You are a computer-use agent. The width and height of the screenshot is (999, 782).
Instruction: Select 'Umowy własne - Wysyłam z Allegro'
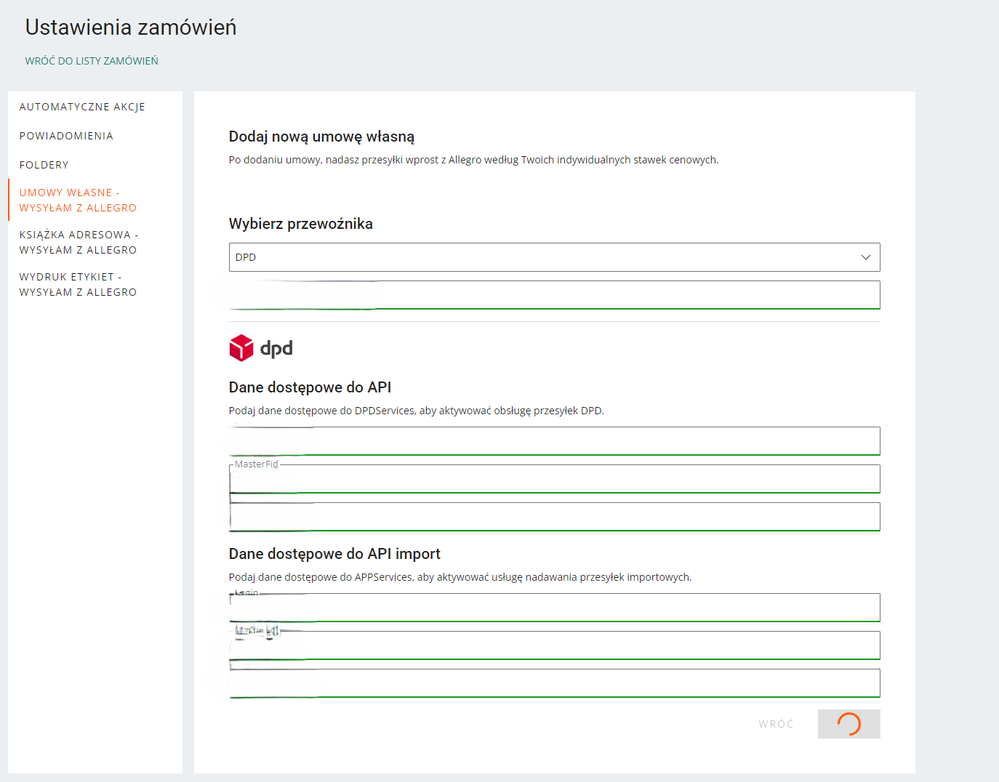pyautogui.click(x=78, y=200)
